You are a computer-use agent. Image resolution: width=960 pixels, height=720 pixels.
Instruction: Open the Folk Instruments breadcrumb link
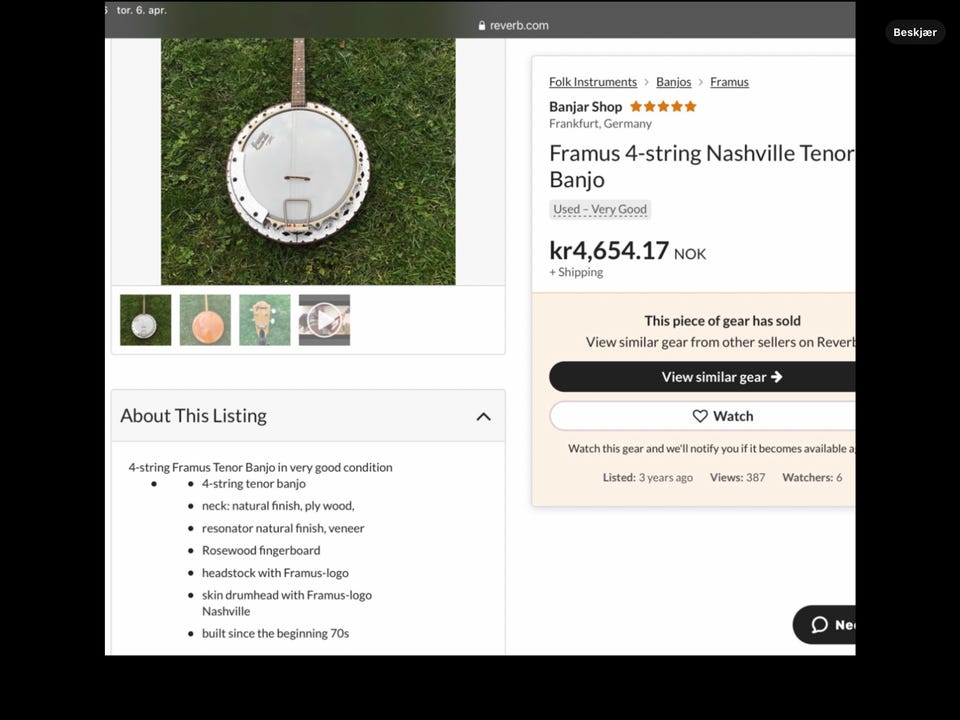[x=593, y=82]
